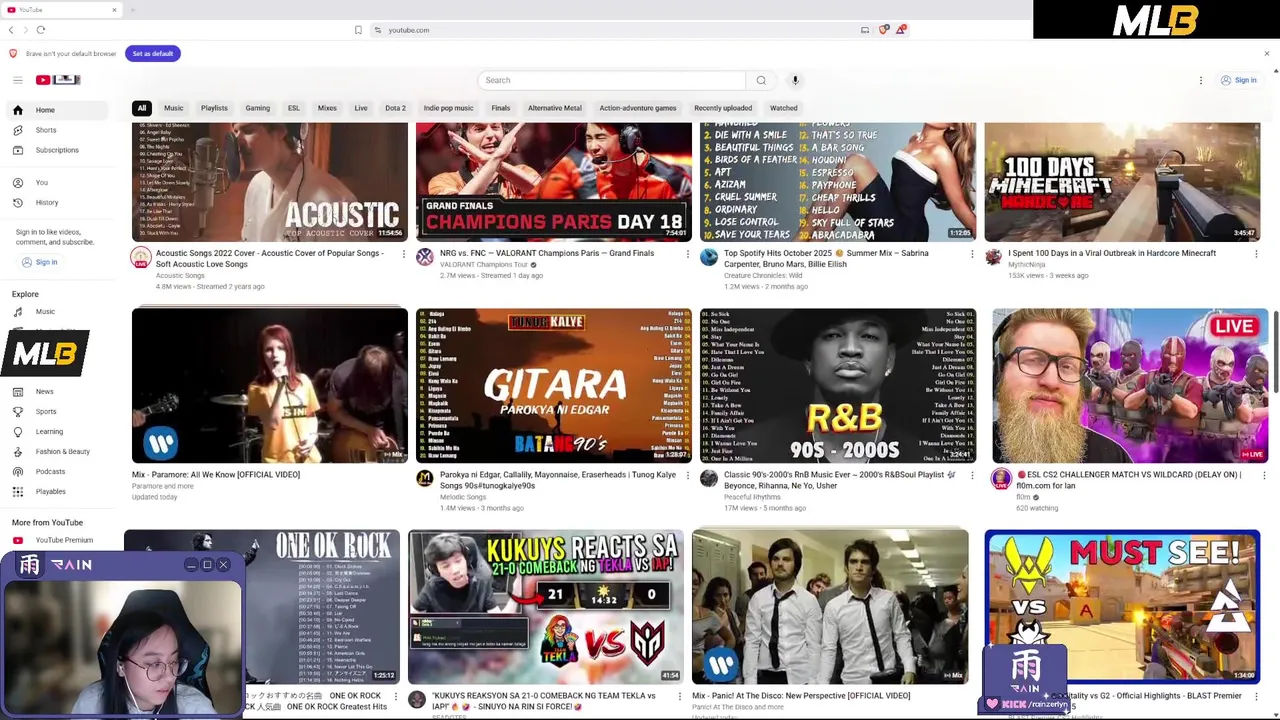Image resolution: width=1280 pixels, height=720 pixels.
Task: Play the R&B 90s-2000s thumbnail
Action: pos(838,386)
